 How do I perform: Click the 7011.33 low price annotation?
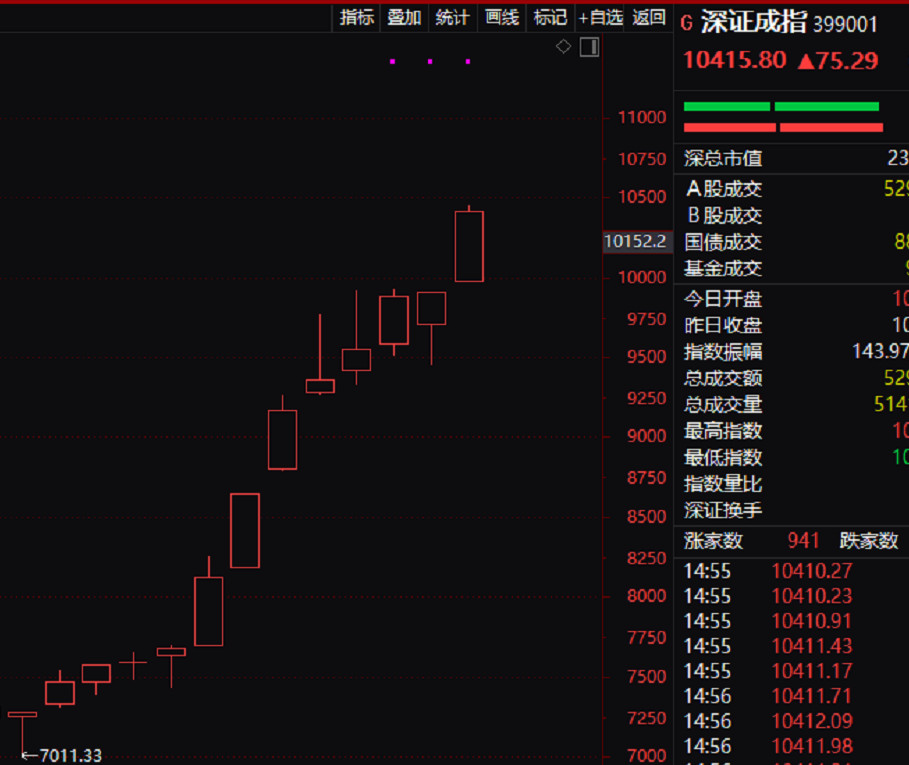61,755
